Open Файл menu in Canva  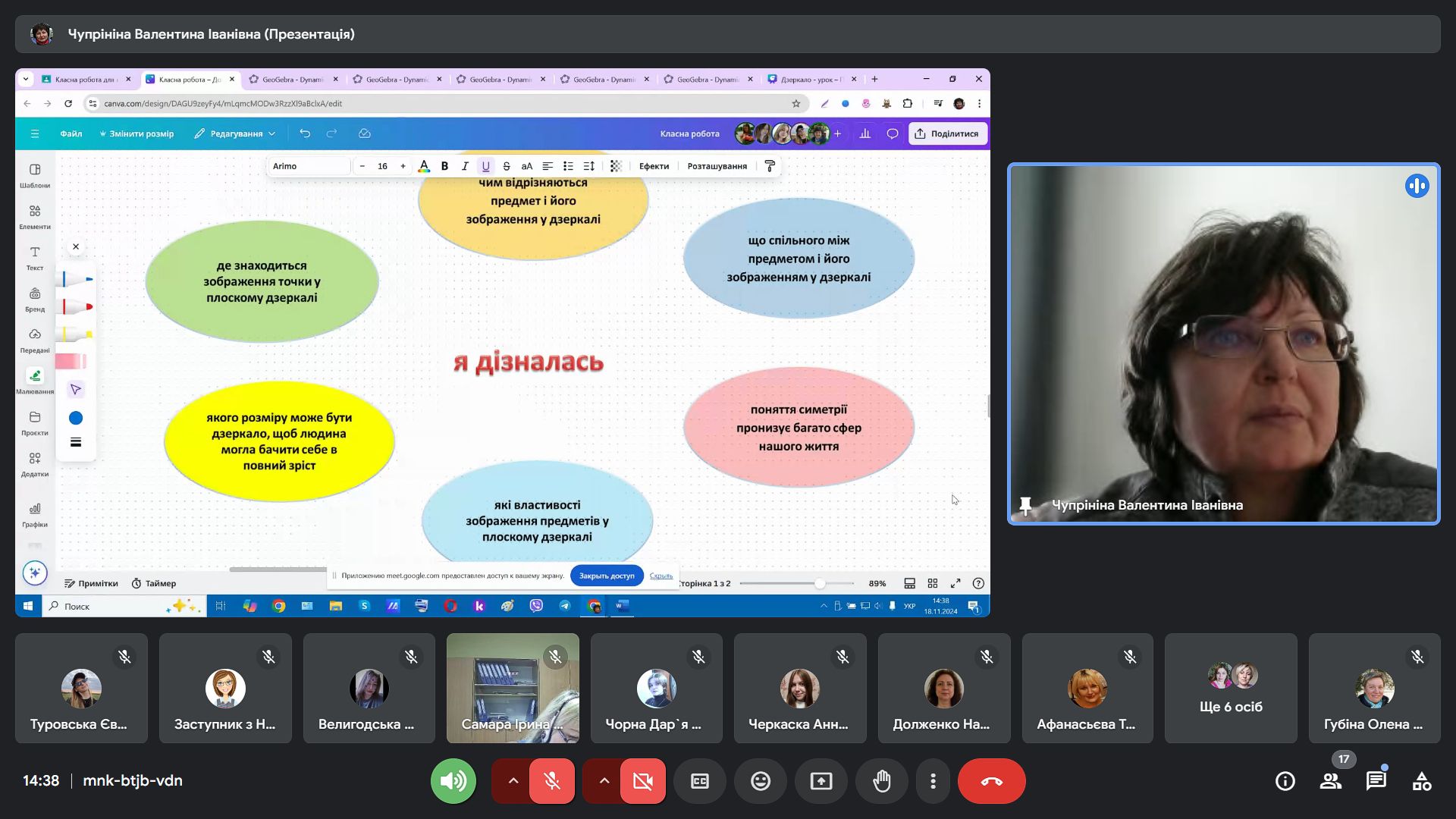pos(71,133)
